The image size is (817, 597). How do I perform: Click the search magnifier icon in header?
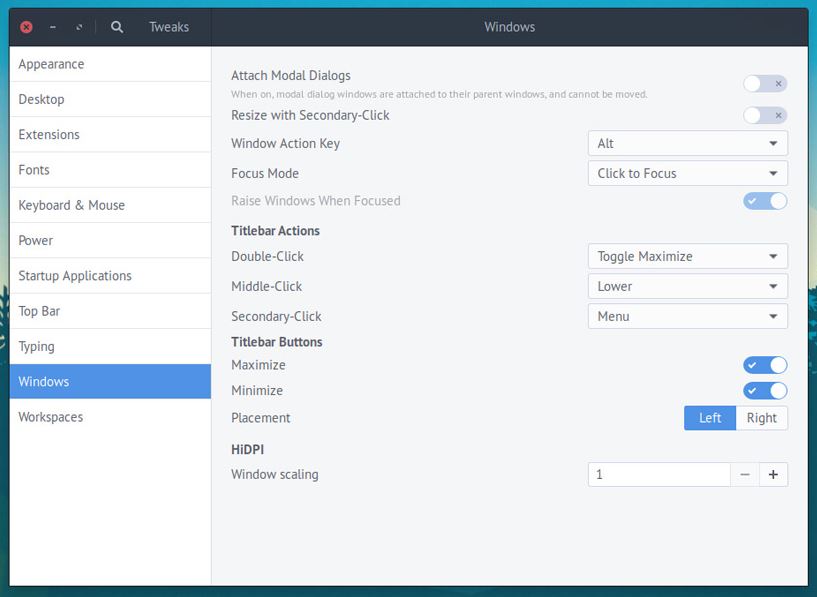click(117, 27)
